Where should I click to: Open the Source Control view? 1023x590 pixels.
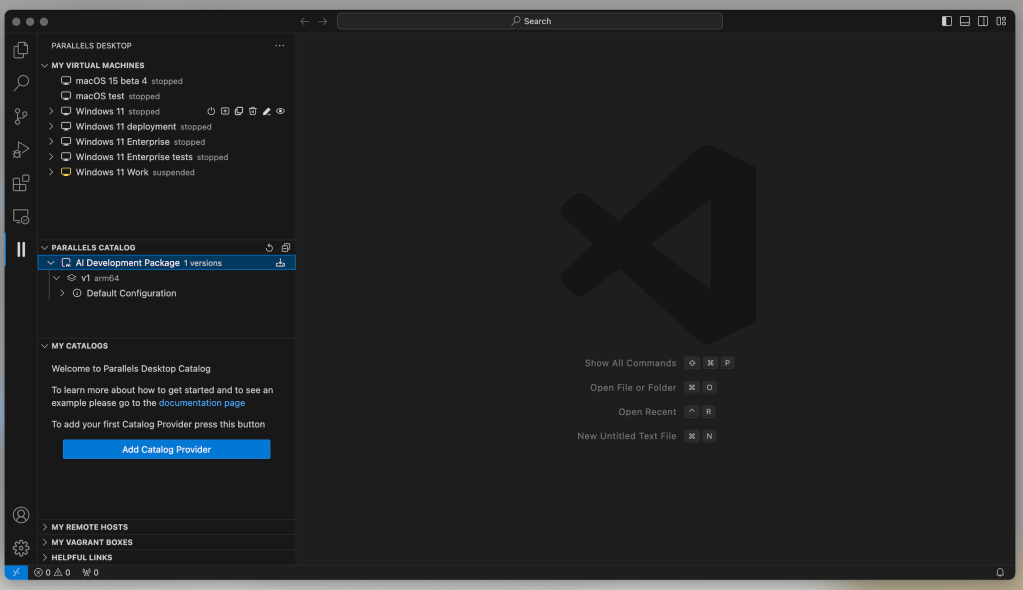tap(20, 117)
